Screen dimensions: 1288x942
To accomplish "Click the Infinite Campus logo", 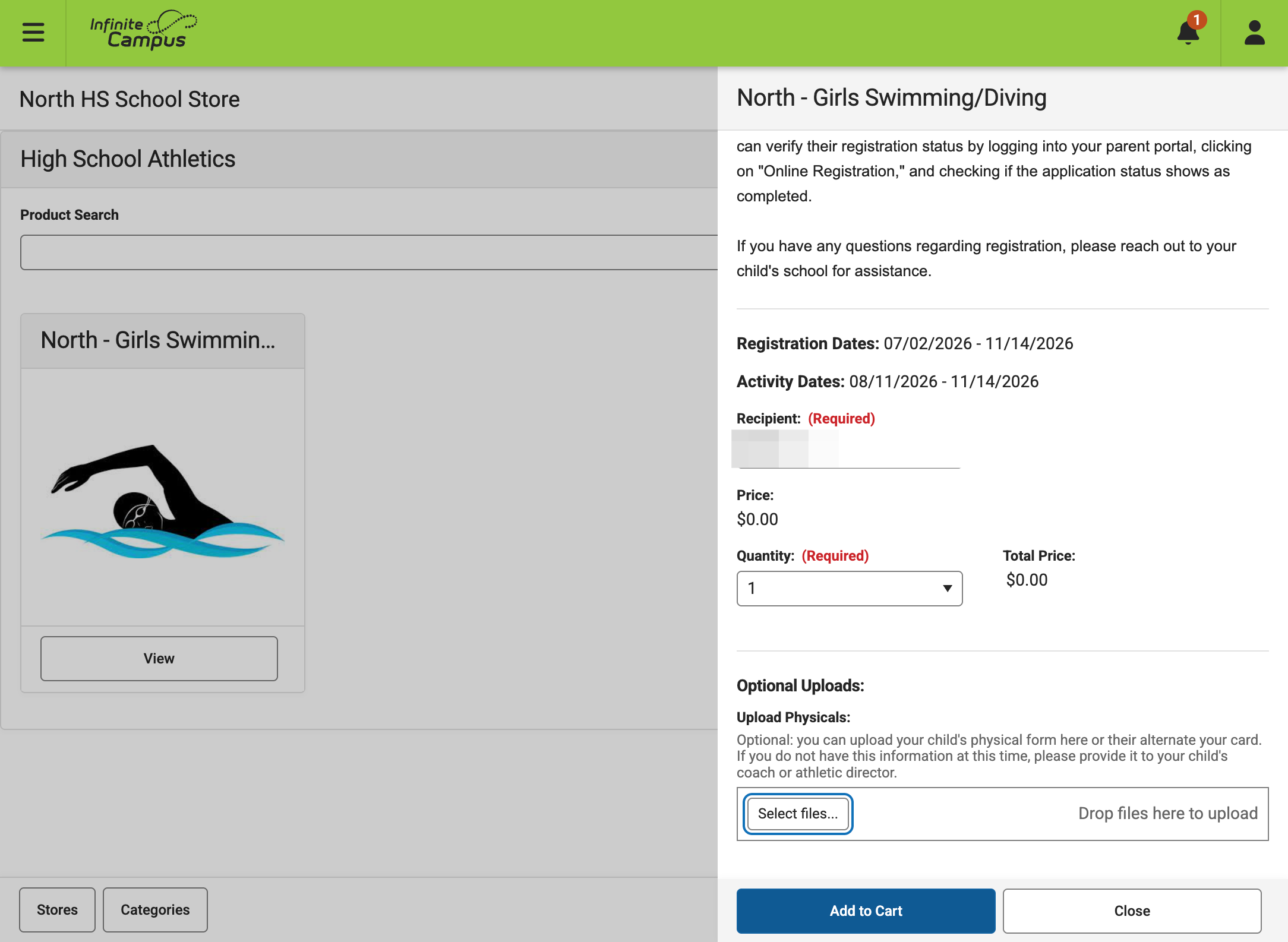I will (144, 30).
